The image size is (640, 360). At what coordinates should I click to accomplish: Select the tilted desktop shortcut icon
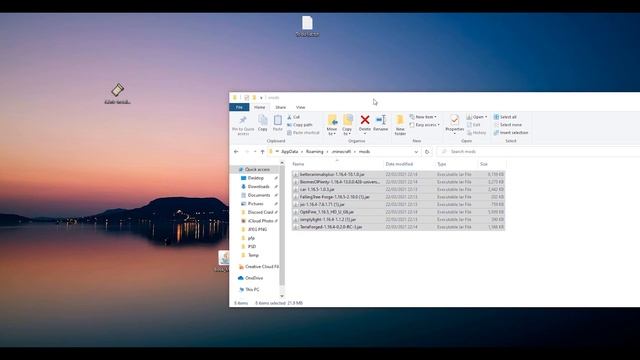tap(118, 90)
